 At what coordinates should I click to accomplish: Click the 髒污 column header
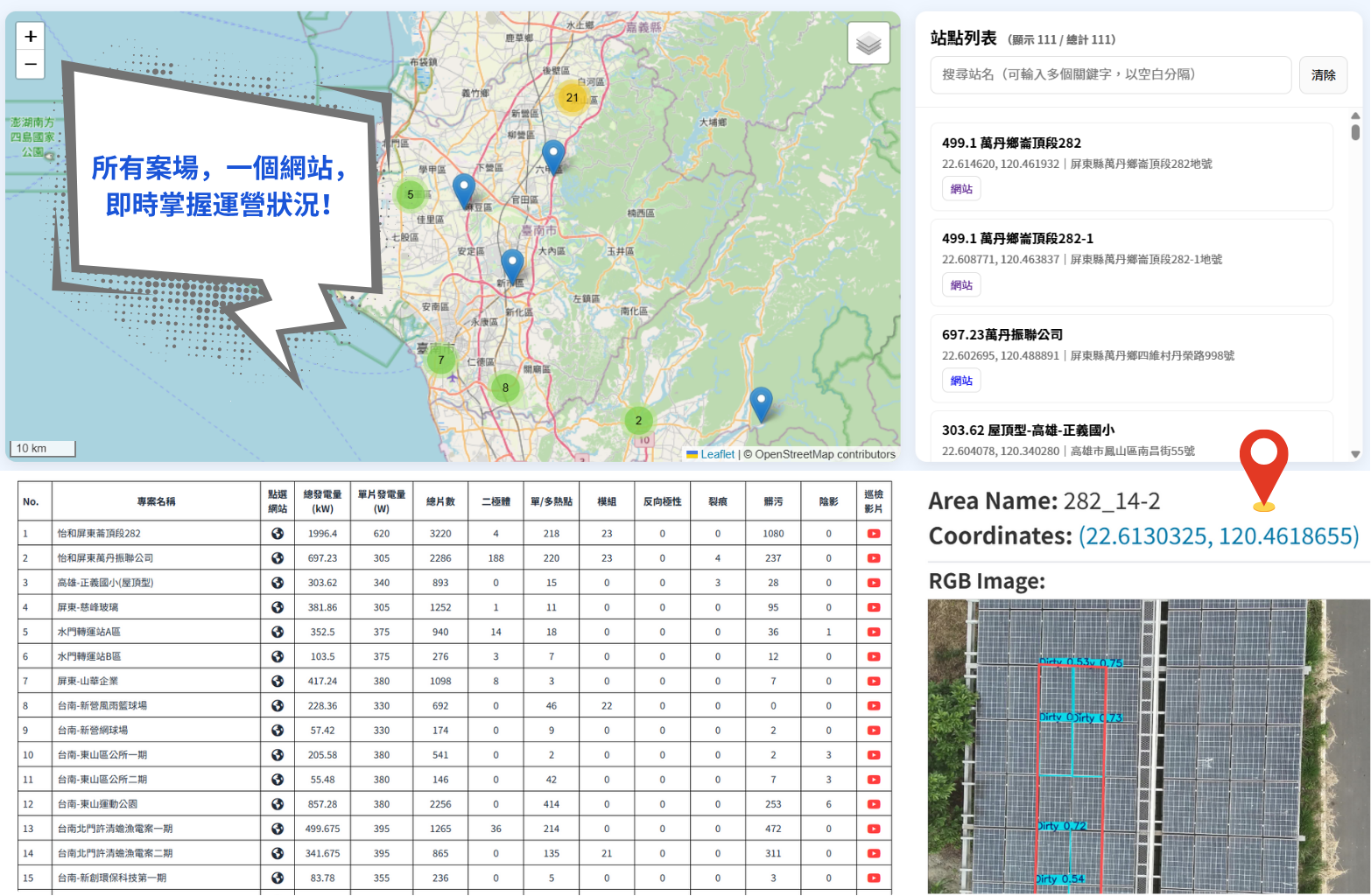[x=773, y=501]
